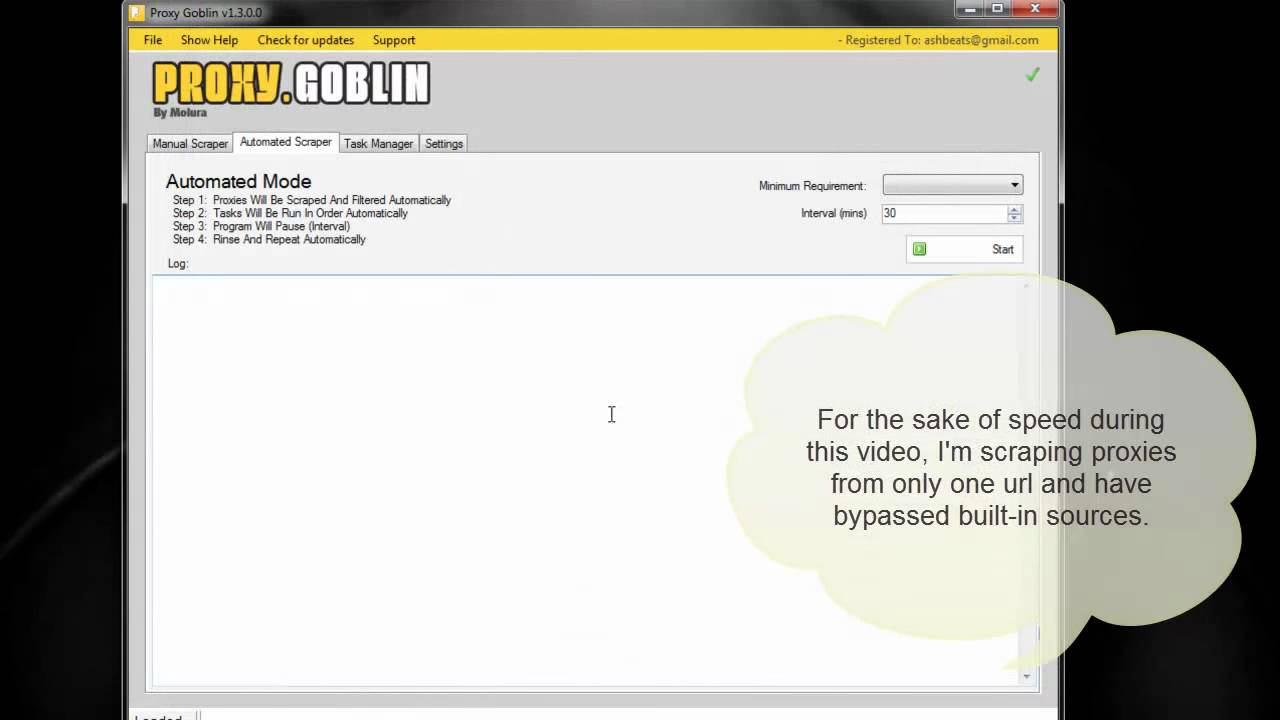The image size is (1280, 720).
Task: Click the Proxy Goblin title bar app icon
Action: (x=137, y=12)
